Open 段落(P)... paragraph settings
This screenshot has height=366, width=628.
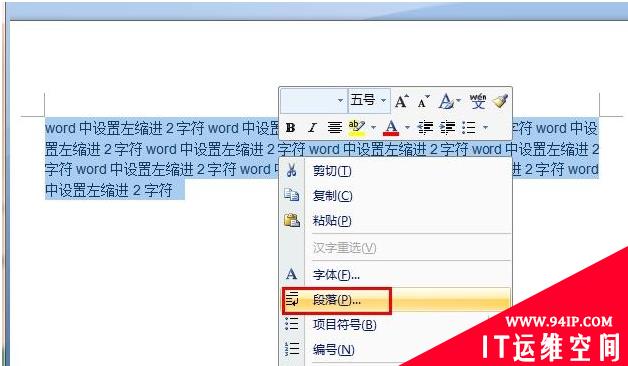click(x=396, y=300)
